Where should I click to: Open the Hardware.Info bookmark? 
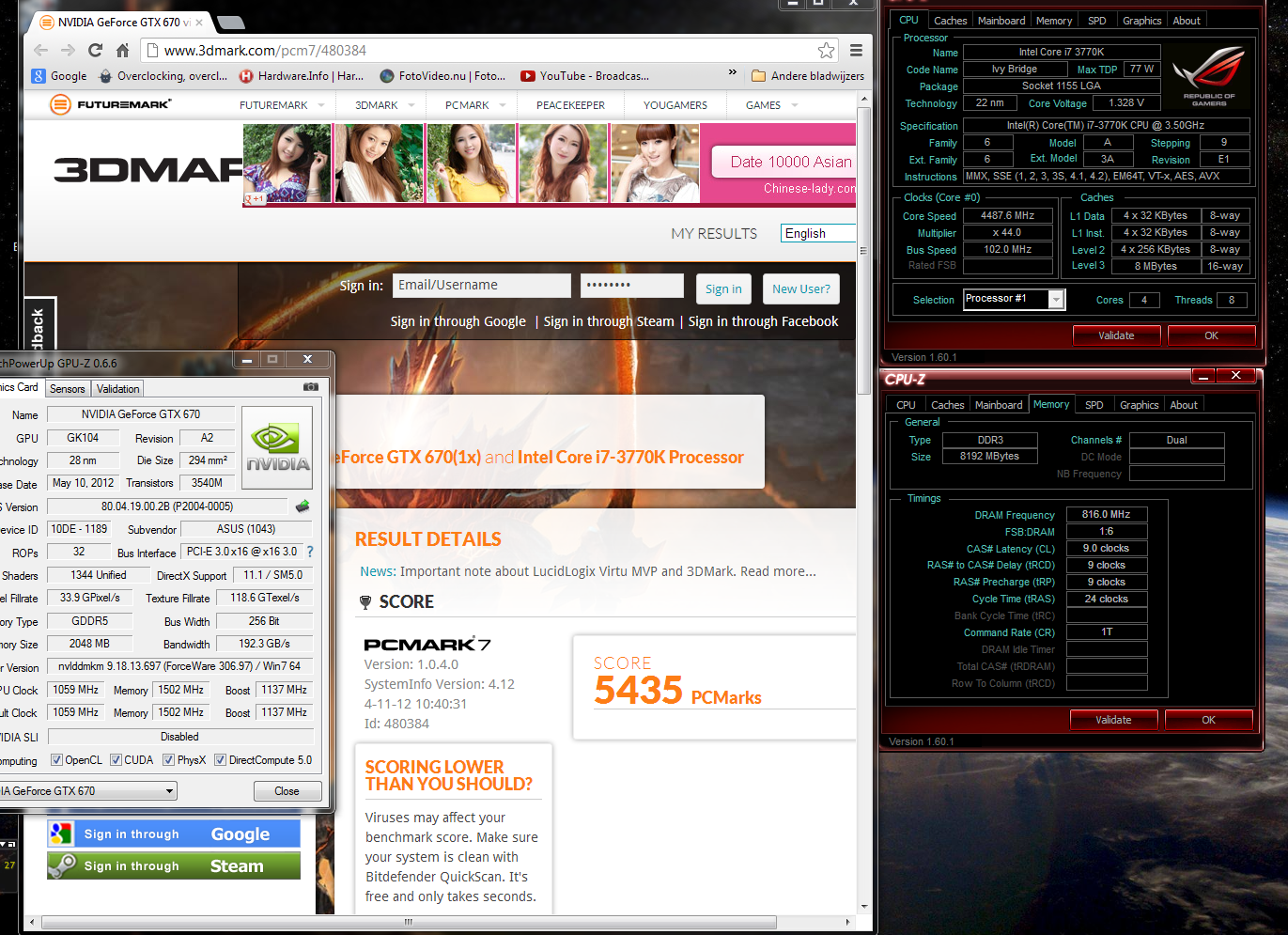click(302, 76)
